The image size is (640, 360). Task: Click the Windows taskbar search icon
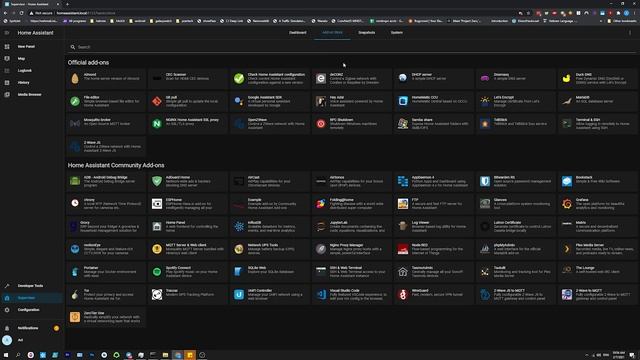tap(18, 355)
